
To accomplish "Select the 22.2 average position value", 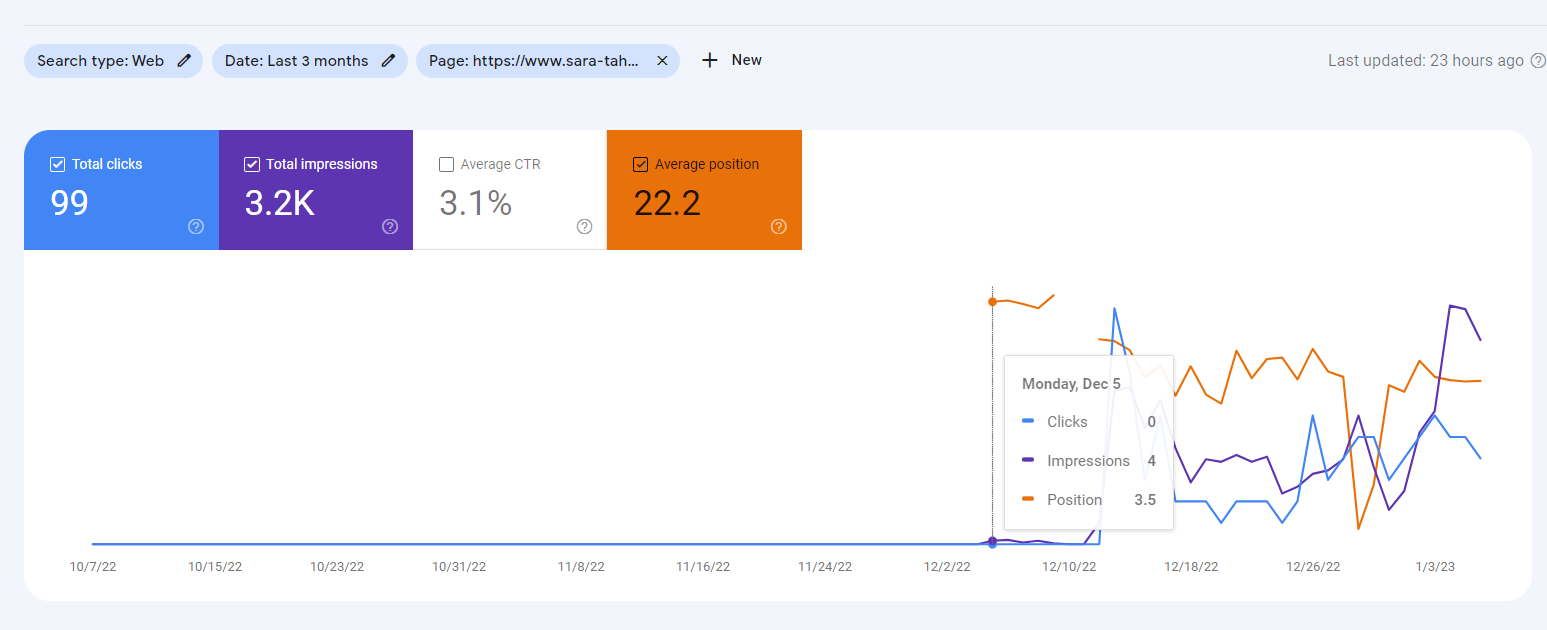I will pyautogui.click(x=667, y=203).
